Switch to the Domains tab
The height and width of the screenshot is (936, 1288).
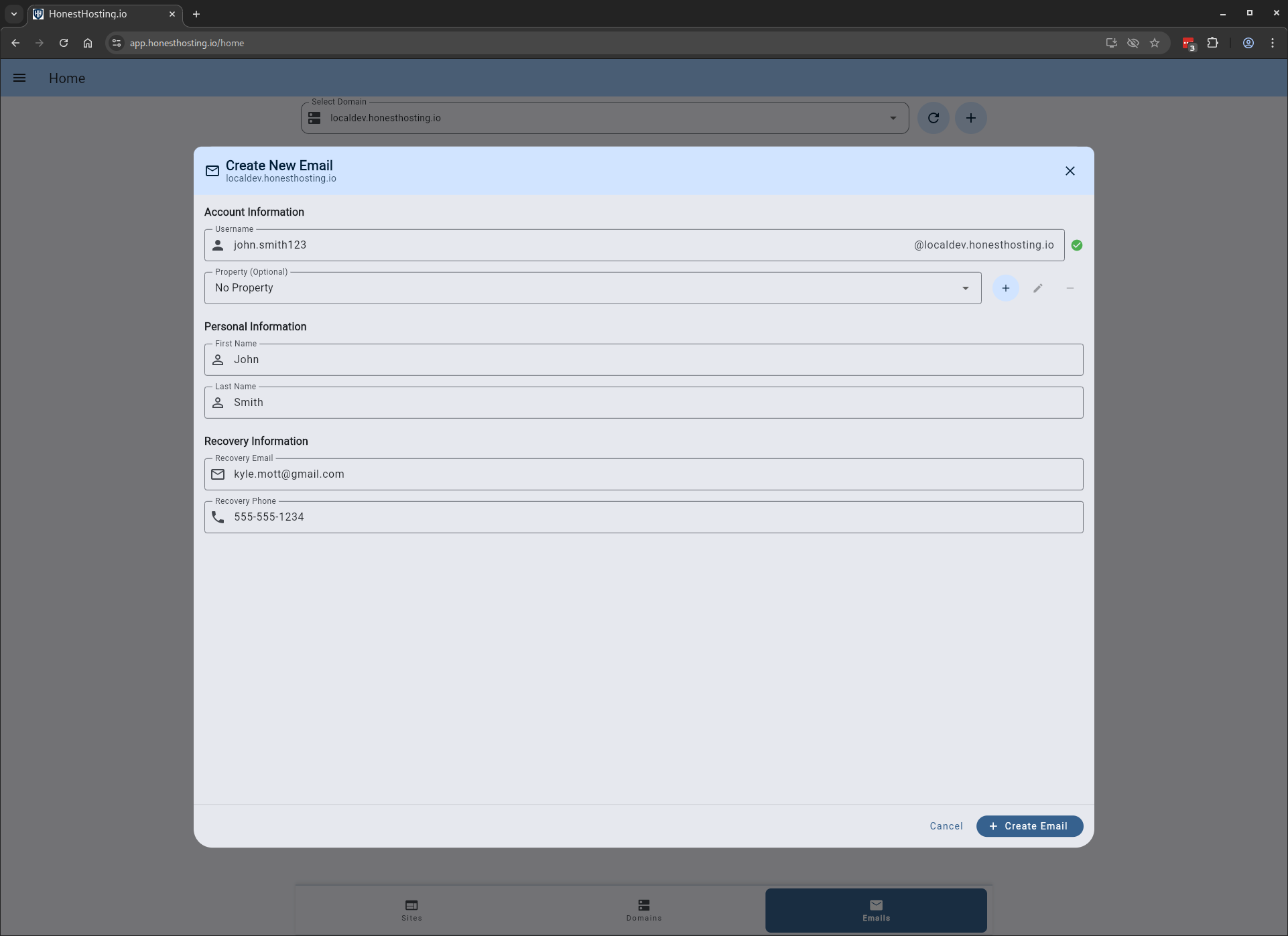point(643,910)
